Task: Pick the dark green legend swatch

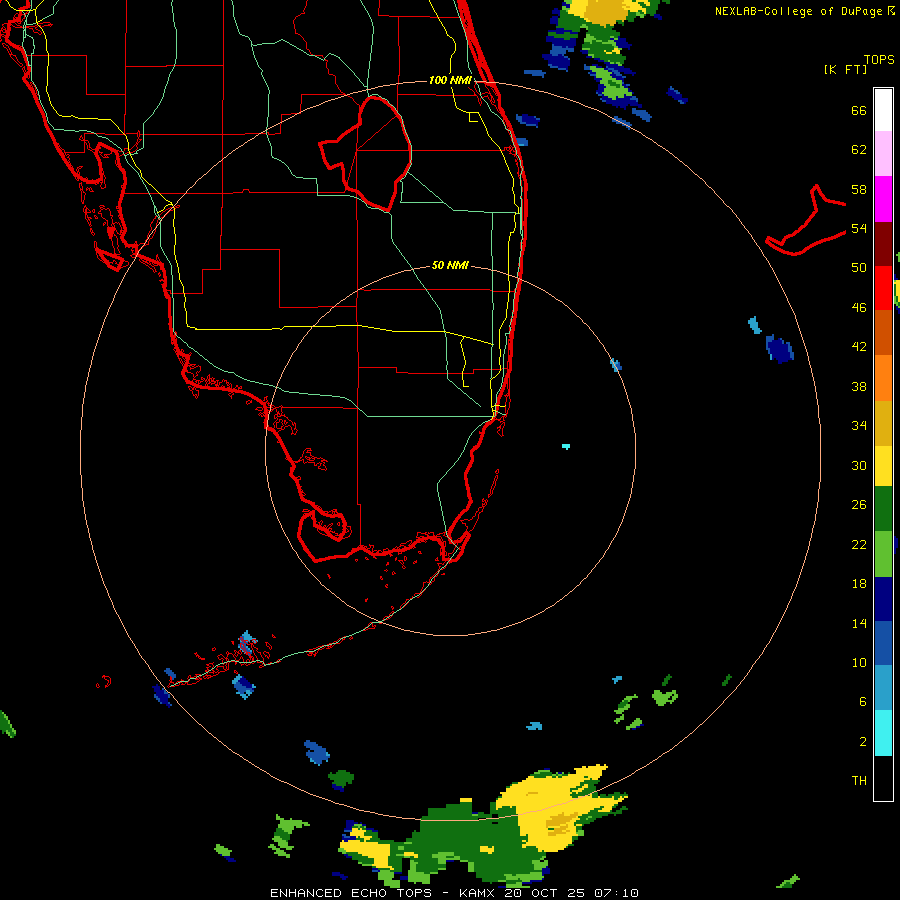Action: pyautogui.click(x=883, y=509)
